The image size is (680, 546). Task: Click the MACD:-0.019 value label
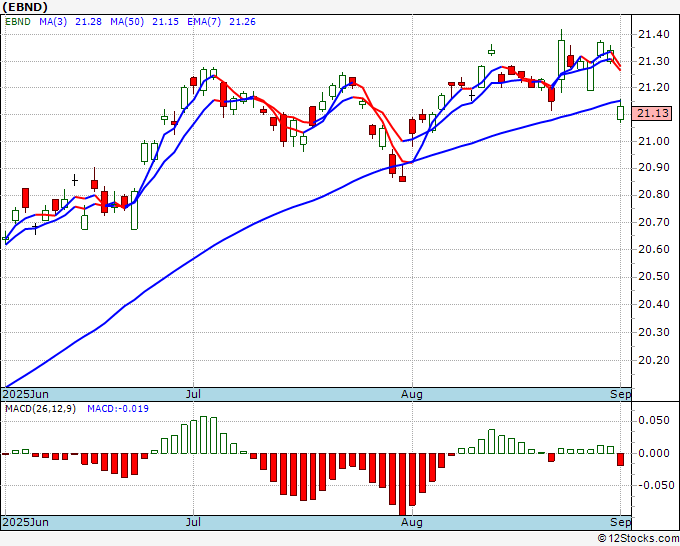(x=118, y=409)
